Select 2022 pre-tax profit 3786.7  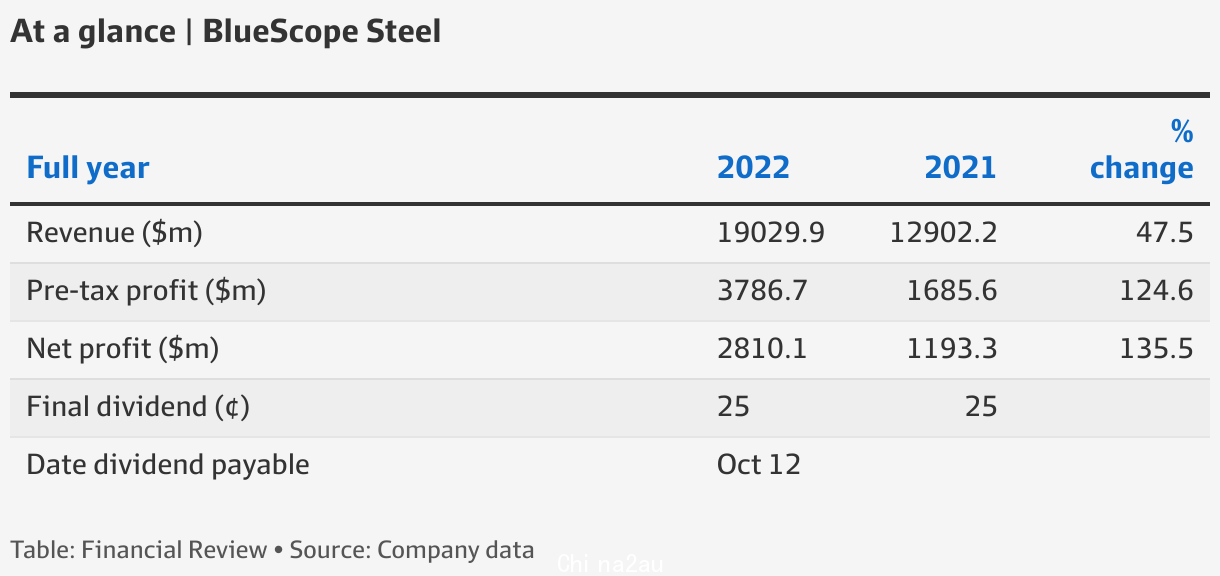(762, 291)
